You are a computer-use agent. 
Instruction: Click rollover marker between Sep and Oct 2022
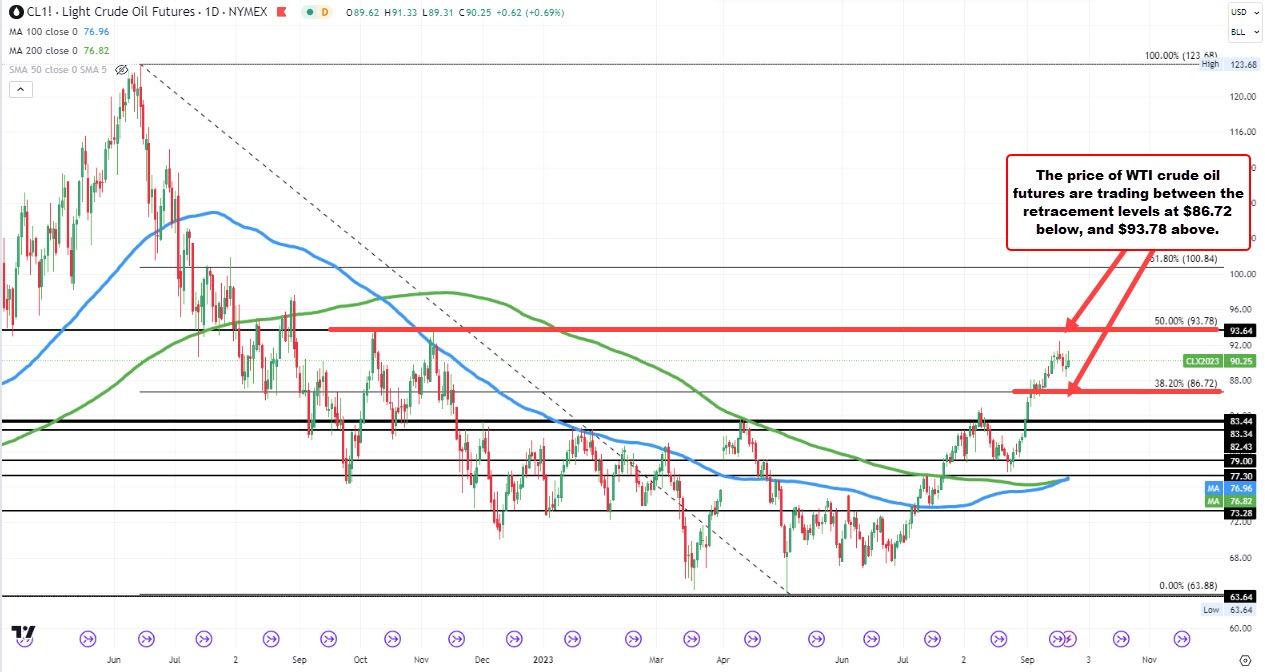(x=331, y=638)
